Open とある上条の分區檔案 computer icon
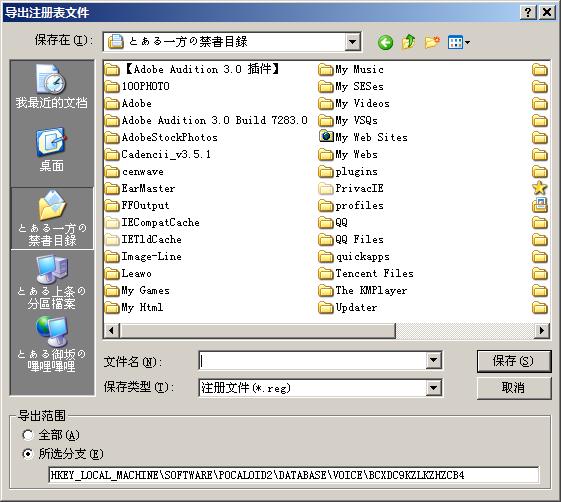Image resolution: width=561 pixels, height=502 pixels. click(52, 283)
